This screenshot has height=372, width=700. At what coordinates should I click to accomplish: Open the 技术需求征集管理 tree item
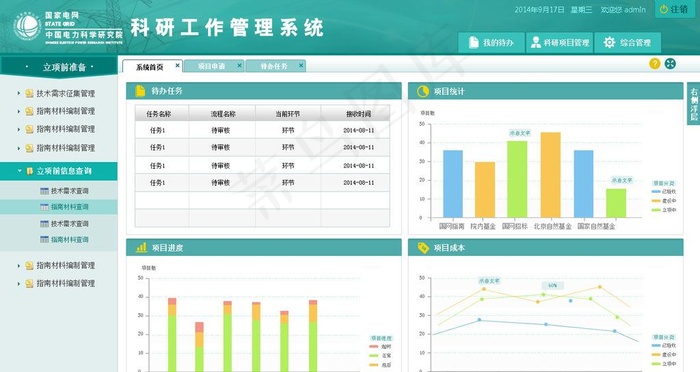(x=66, y=93)
